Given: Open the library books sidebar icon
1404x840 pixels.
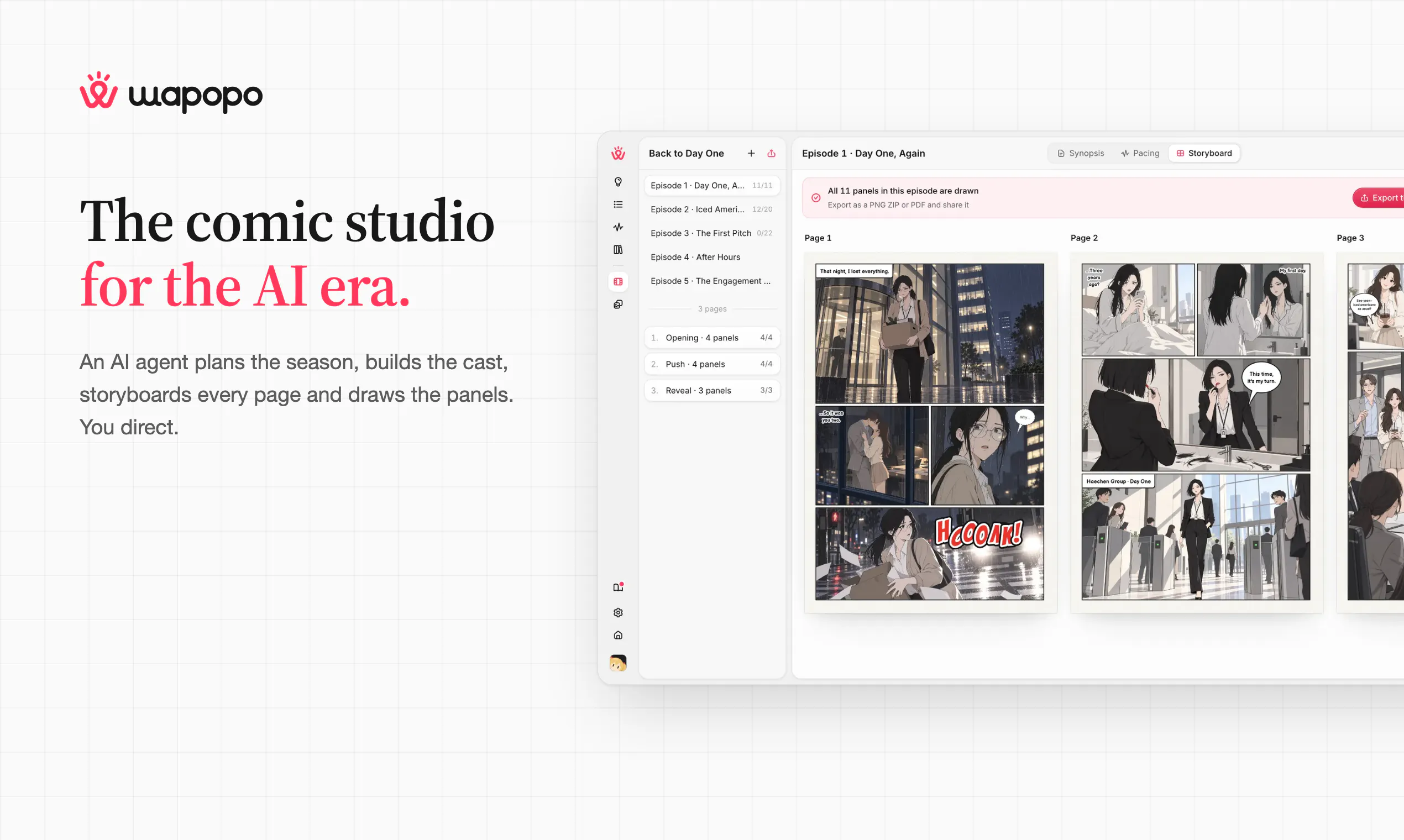Looking at the screenshot, I should (617, 250).
